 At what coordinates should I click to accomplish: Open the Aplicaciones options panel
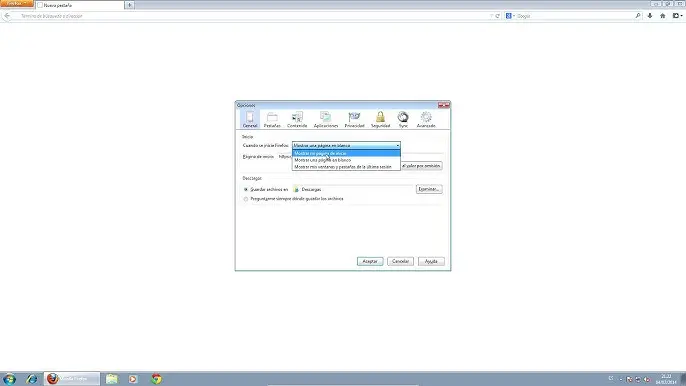326,119
